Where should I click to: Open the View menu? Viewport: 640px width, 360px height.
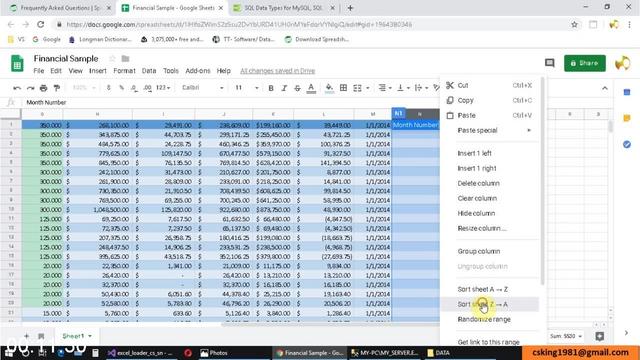click(76, 71)
